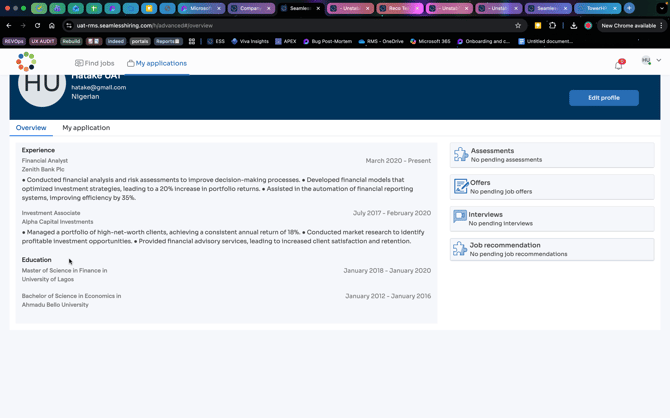Click the SeamlessHiring logo
This screenshot has height=418, width=670.
click(x=26, y=63)
